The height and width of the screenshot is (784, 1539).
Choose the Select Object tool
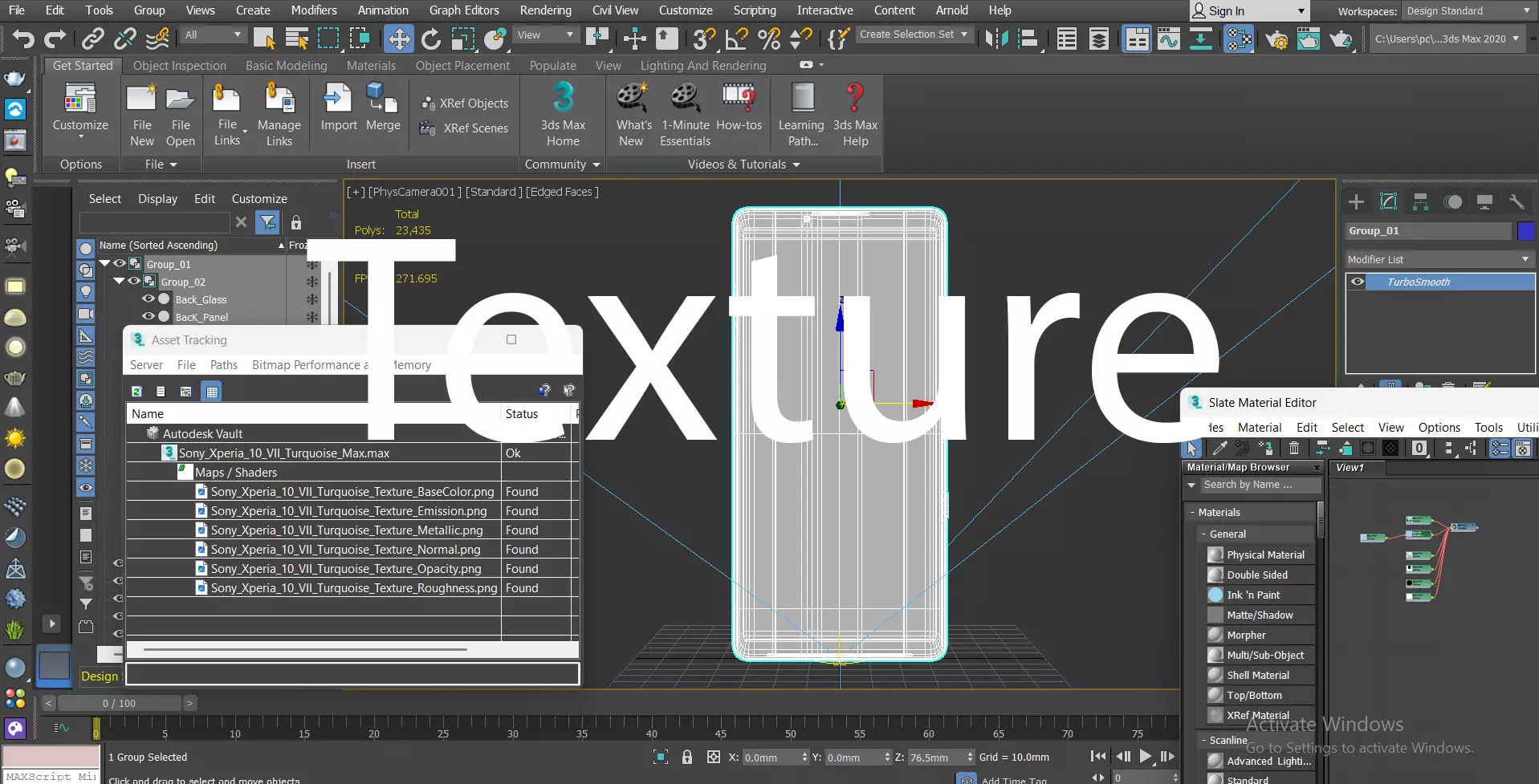(263, 39)
